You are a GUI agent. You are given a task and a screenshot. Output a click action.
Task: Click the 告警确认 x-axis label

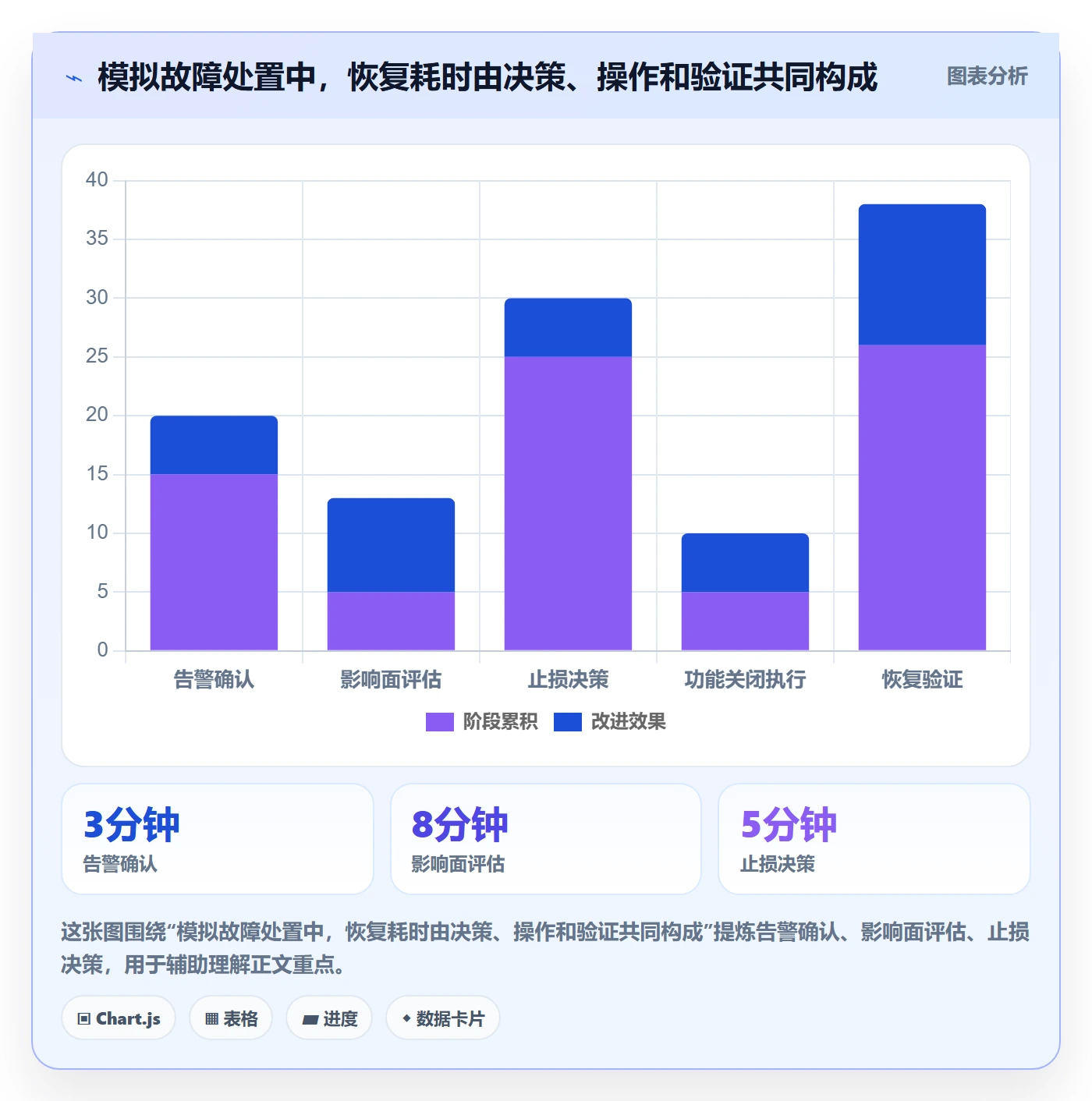[x=214, y=680]
